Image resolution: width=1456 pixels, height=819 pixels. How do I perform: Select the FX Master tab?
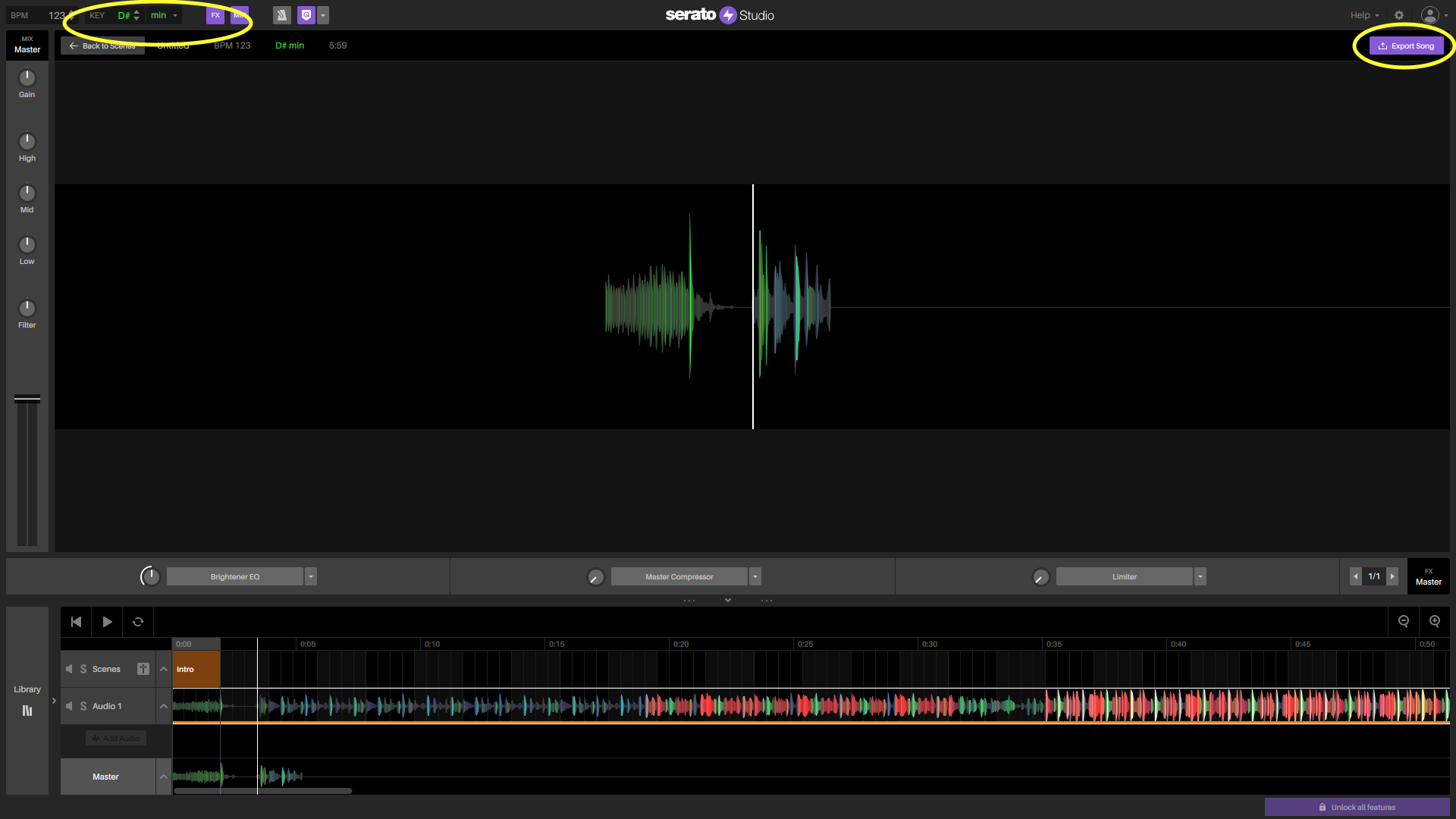coord(1429,577)
